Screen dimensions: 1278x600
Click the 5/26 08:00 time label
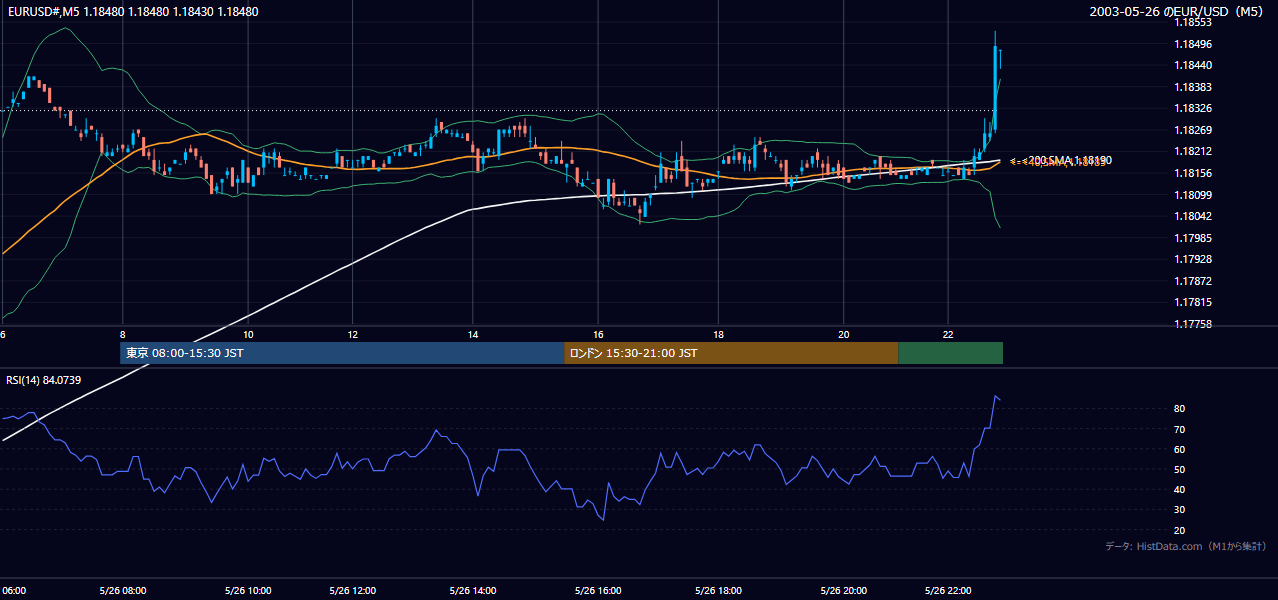click(x=122, y=591)
